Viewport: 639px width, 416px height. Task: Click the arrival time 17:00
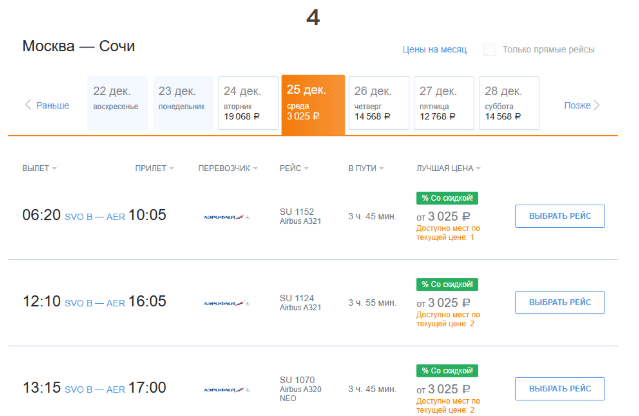pos(147,387)
